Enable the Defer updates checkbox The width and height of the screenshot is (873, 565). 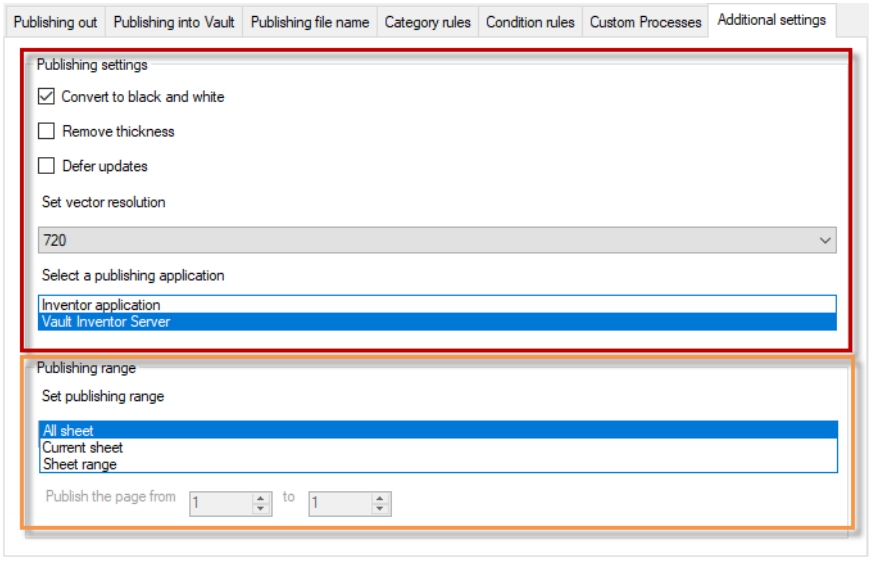tap(46, 166)
